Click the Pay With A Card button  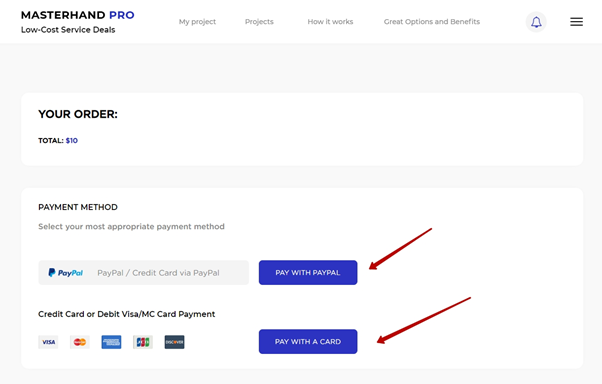(308, 341)
